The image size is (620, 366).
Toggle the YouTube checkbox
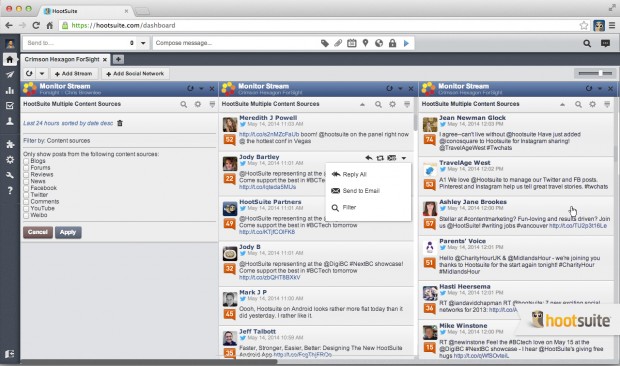coord(26,208)
